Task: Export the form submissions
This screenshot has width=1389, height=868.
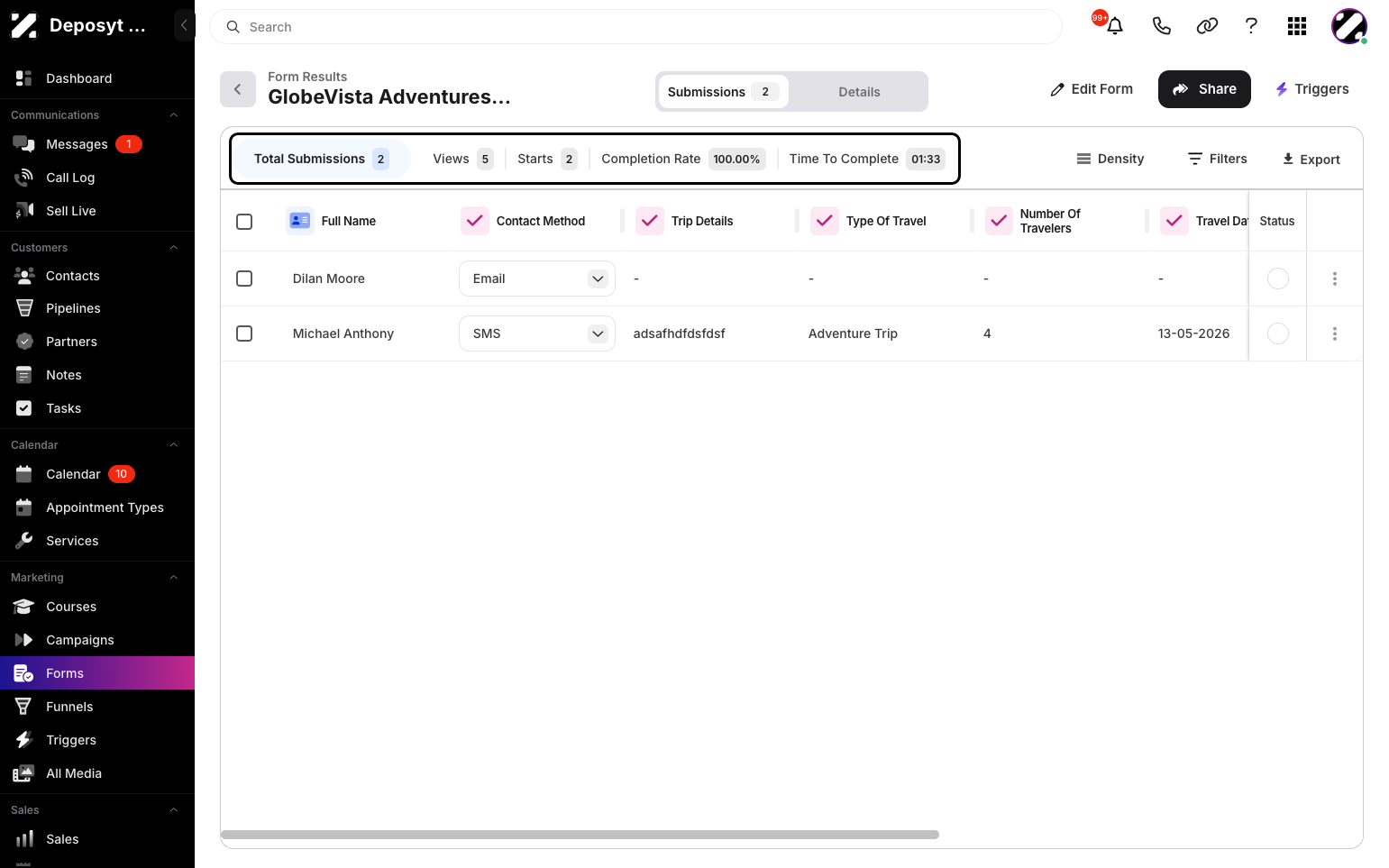Action: pos(1311,160)
